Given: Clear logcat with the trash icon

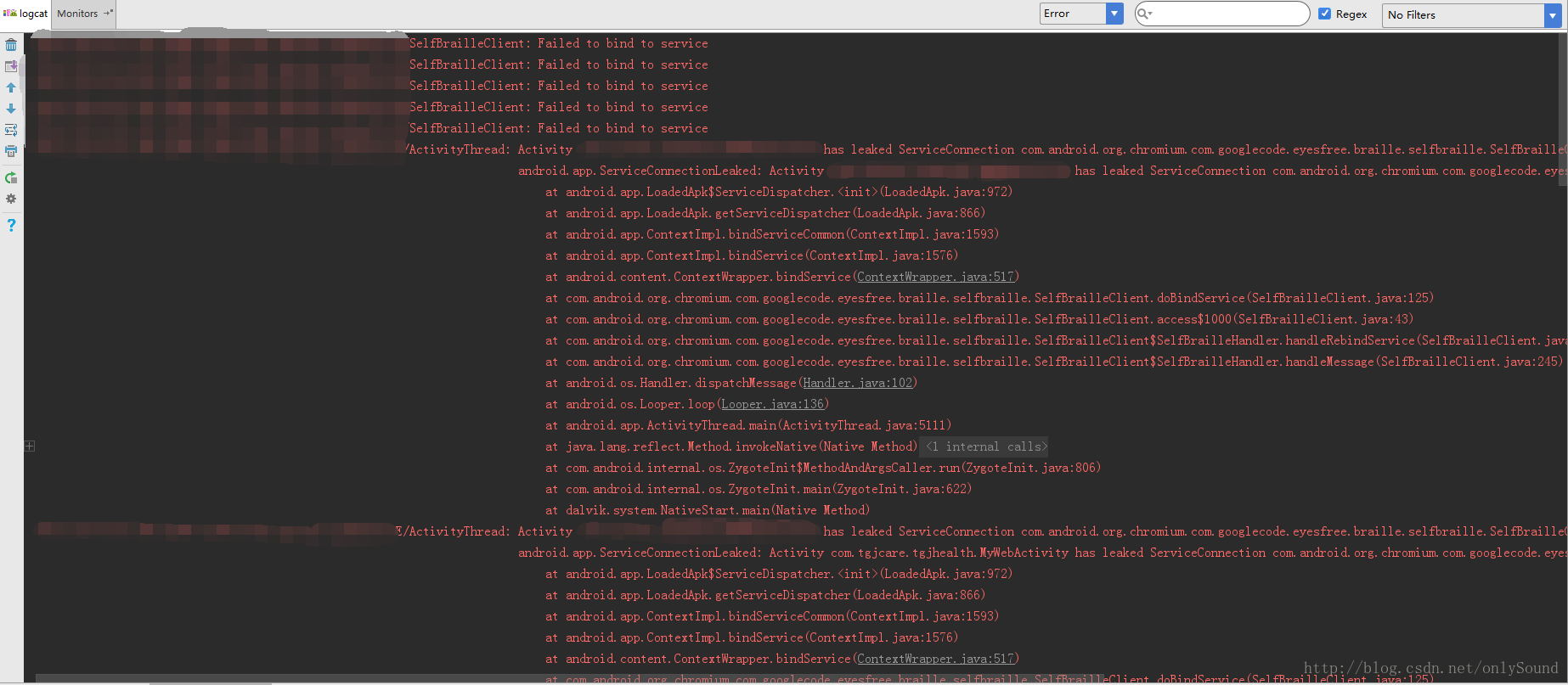Looking at the screenshot, I should pos(11,45).
